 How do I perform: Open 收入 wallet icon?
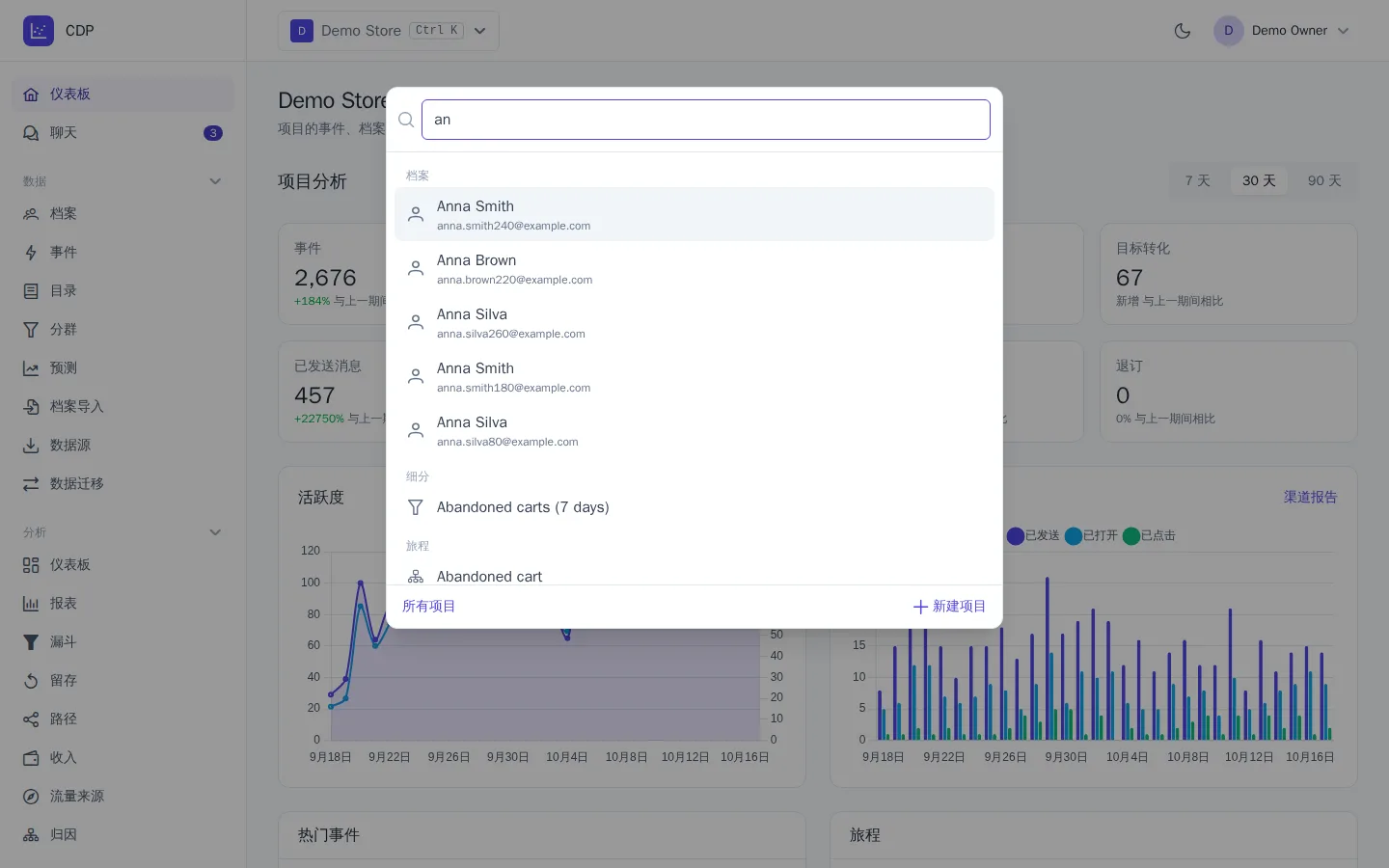coord(31,758)
